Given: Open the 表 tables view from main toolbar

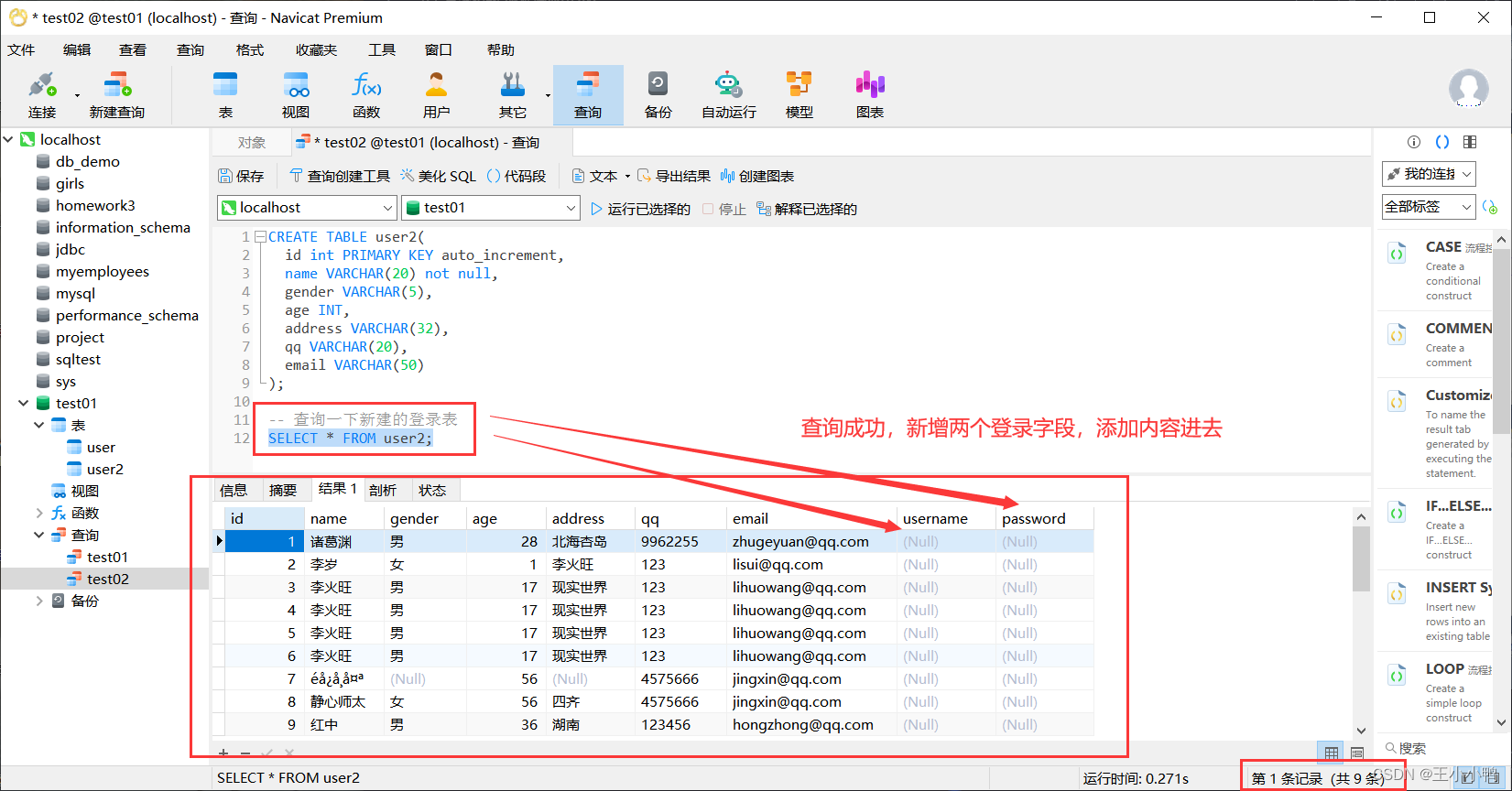Looking at the screenshot, I should pos(225,95).
